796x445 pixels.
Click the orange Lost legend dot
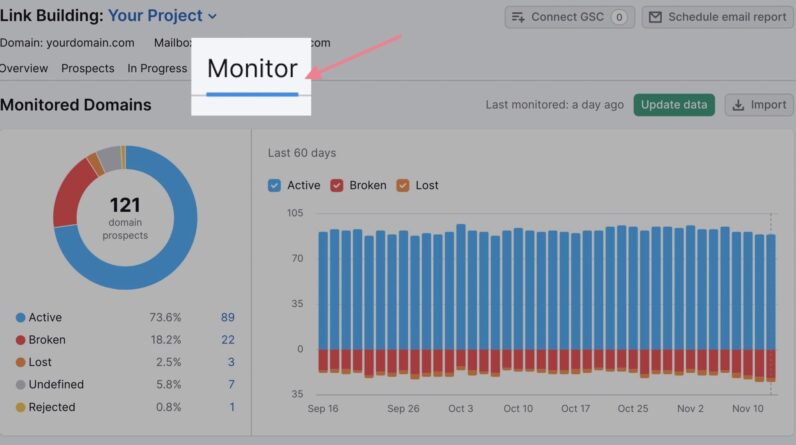click(x=20, y=362)
